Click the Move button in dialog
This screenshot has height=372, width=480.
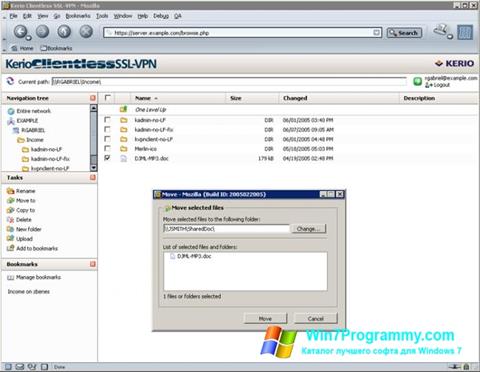[265, 318]
